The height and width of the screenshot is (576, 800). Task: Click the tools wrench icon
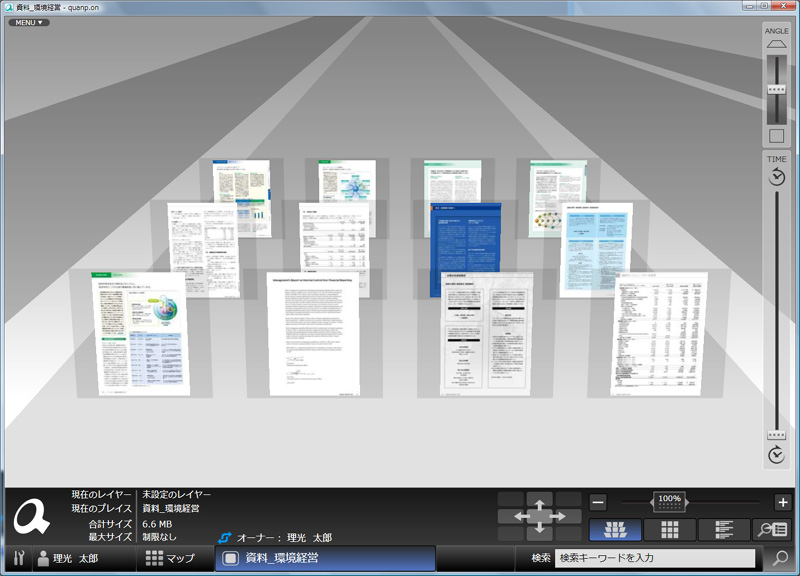(x=18, y=558)
